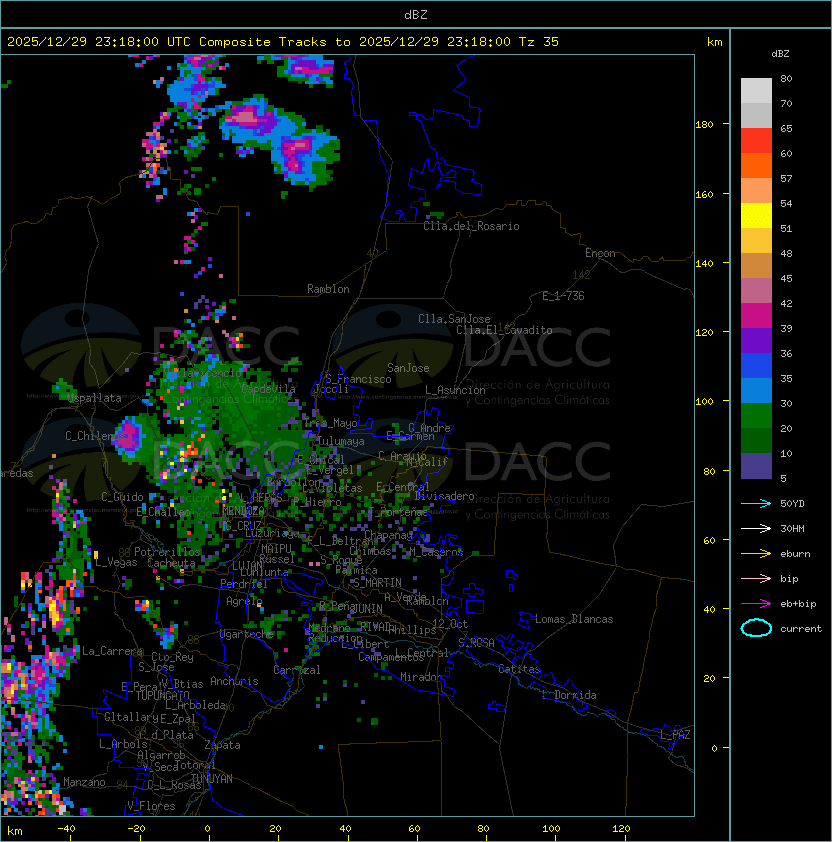Screen dimensions: 832x842
Task: Click the 'TUNUYAN' map label
Action: coord(212,778)
